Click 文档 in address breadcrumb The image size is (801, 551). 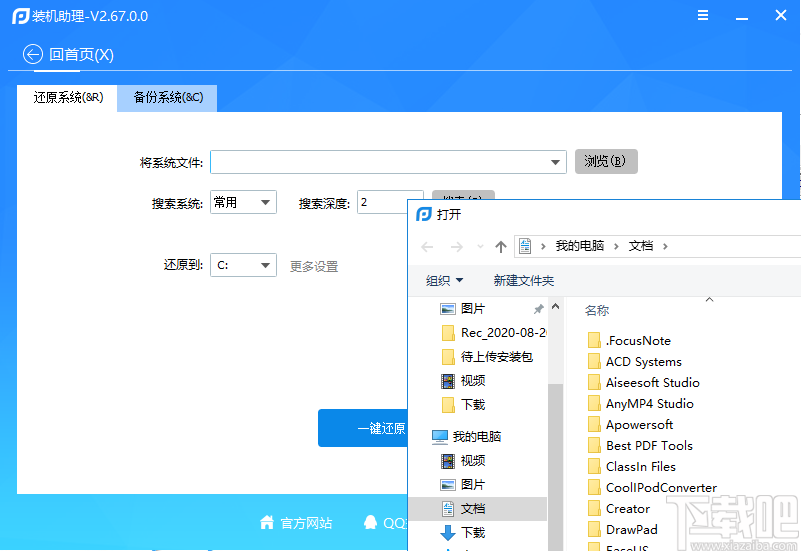(x=641, y=246)
